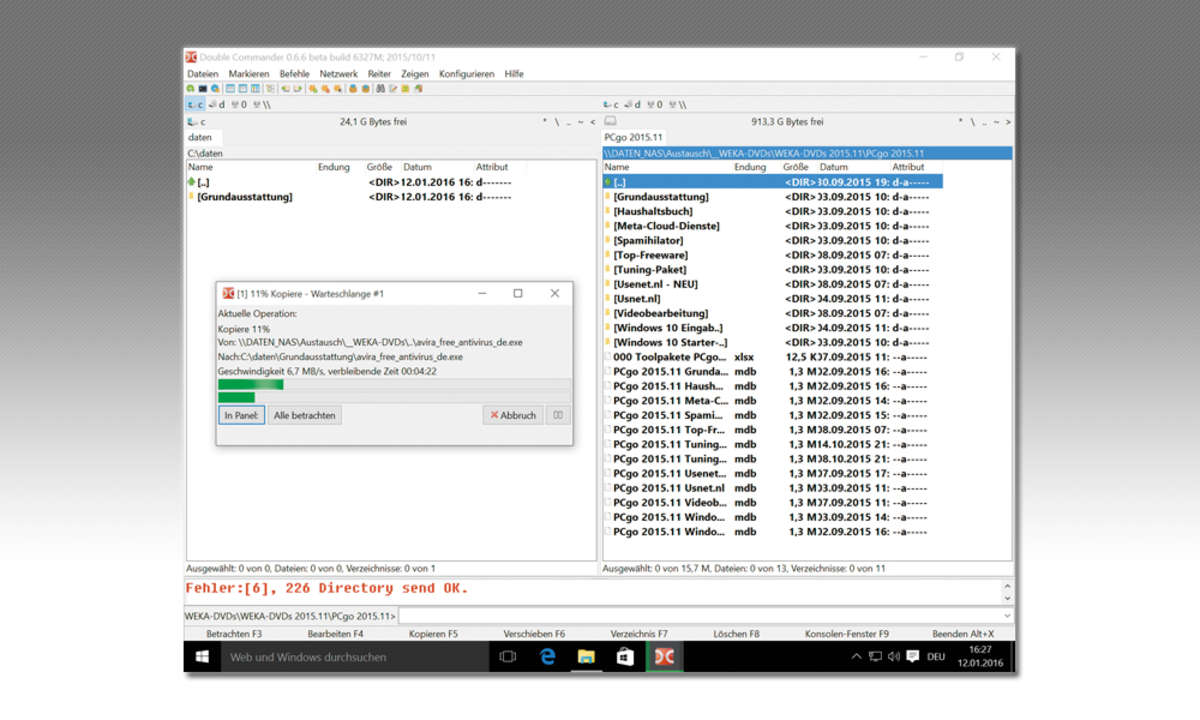Image resolution: width=1200 pixels, height=720 pixels.
Task: Open the terminal icon in the toolbar
Action: pyautogui.click(x=203, y=88)
